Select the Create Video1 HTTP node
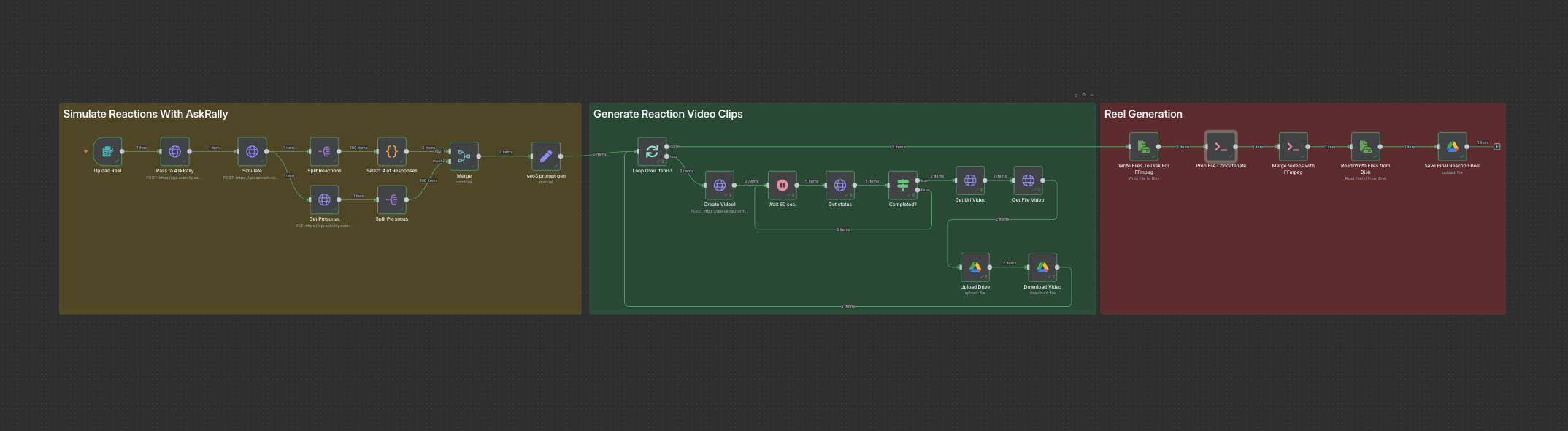 point(720,185)
